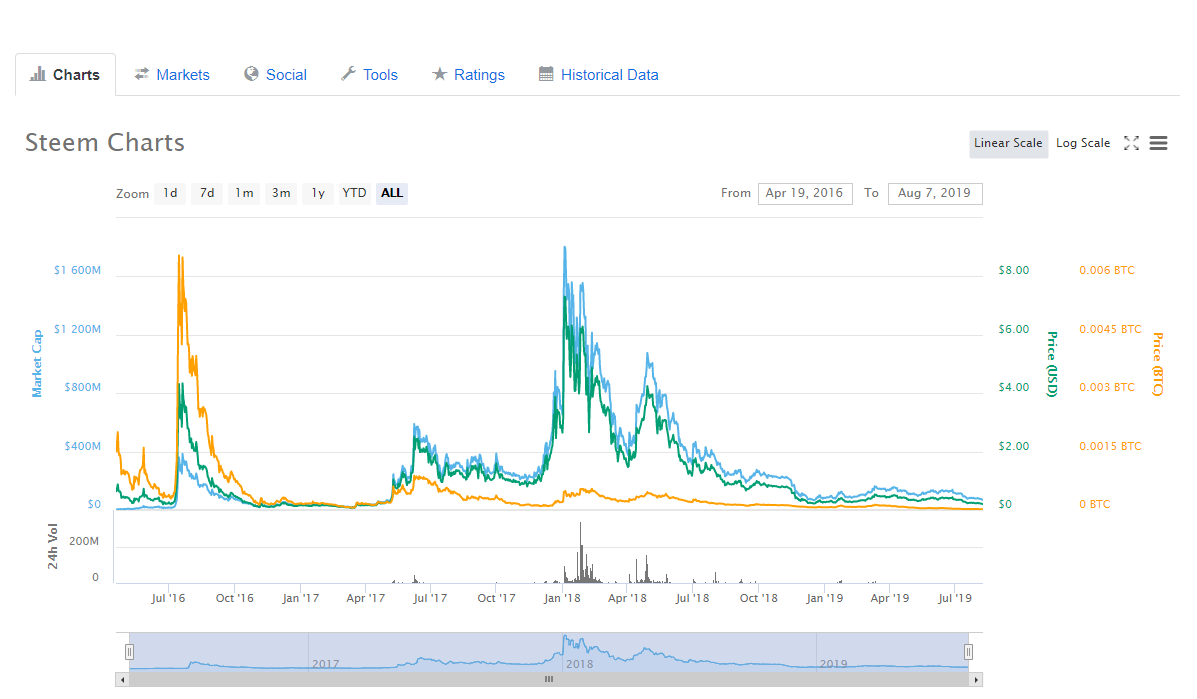The width and height of the screenshot is (1197, 699).
Task: Grab the left navigator range handle
Action: [x=130, y=652]
